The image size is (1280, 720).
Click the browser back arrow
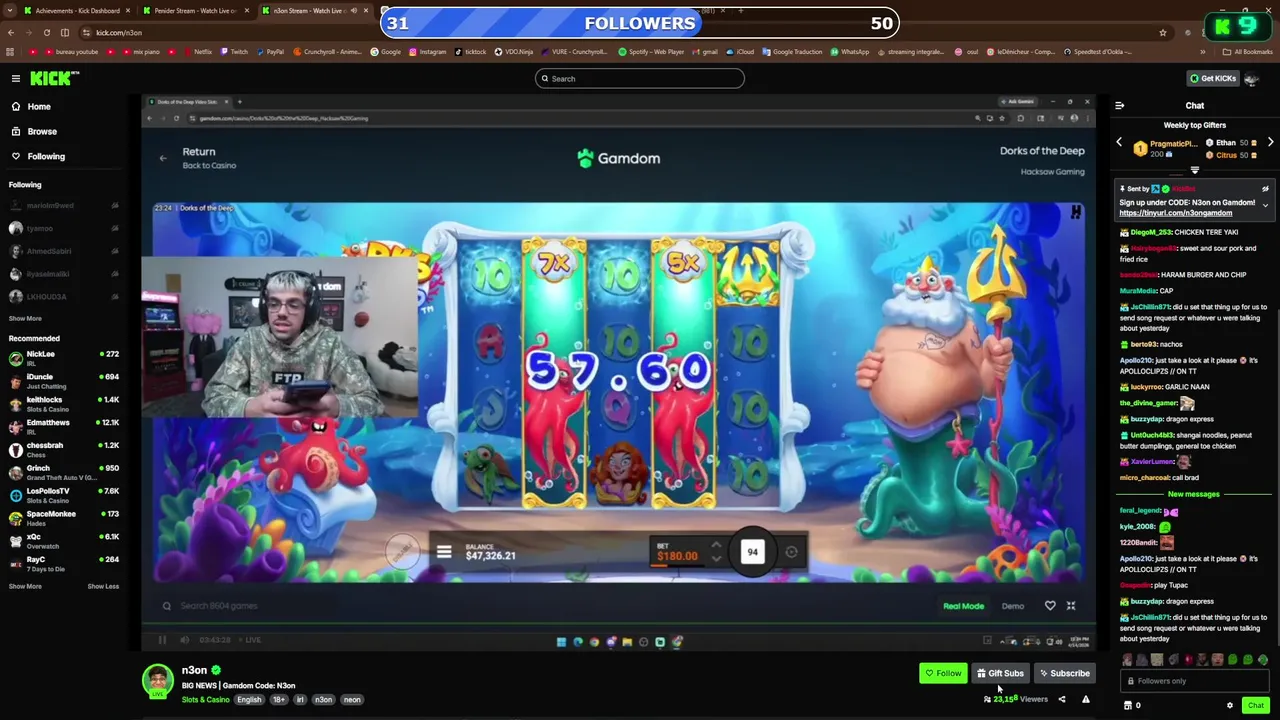pyautogui.click(x=11, y=32)
